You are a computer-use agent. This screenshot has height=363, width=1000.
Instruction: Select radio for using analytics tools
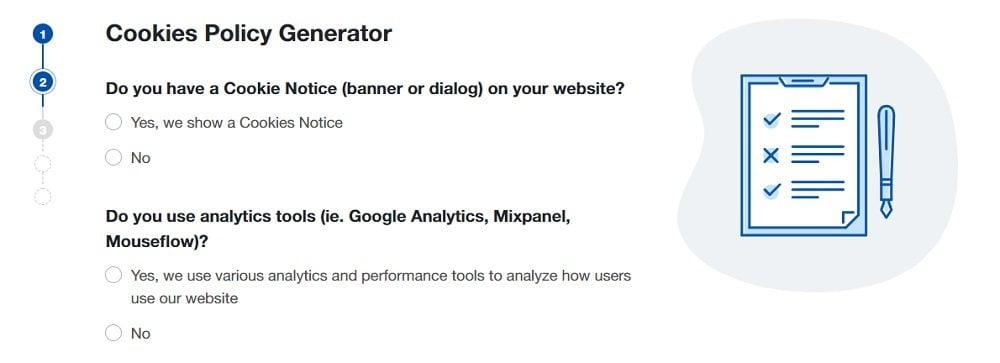(x=114, y=276)
